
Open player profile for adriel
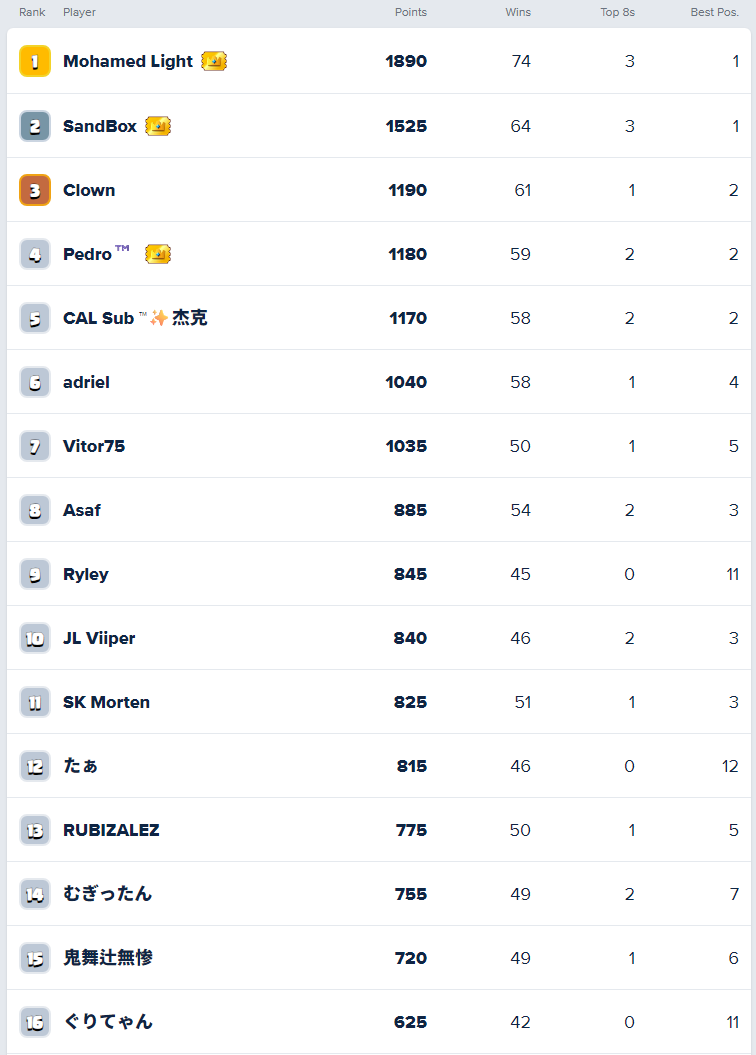86,382
